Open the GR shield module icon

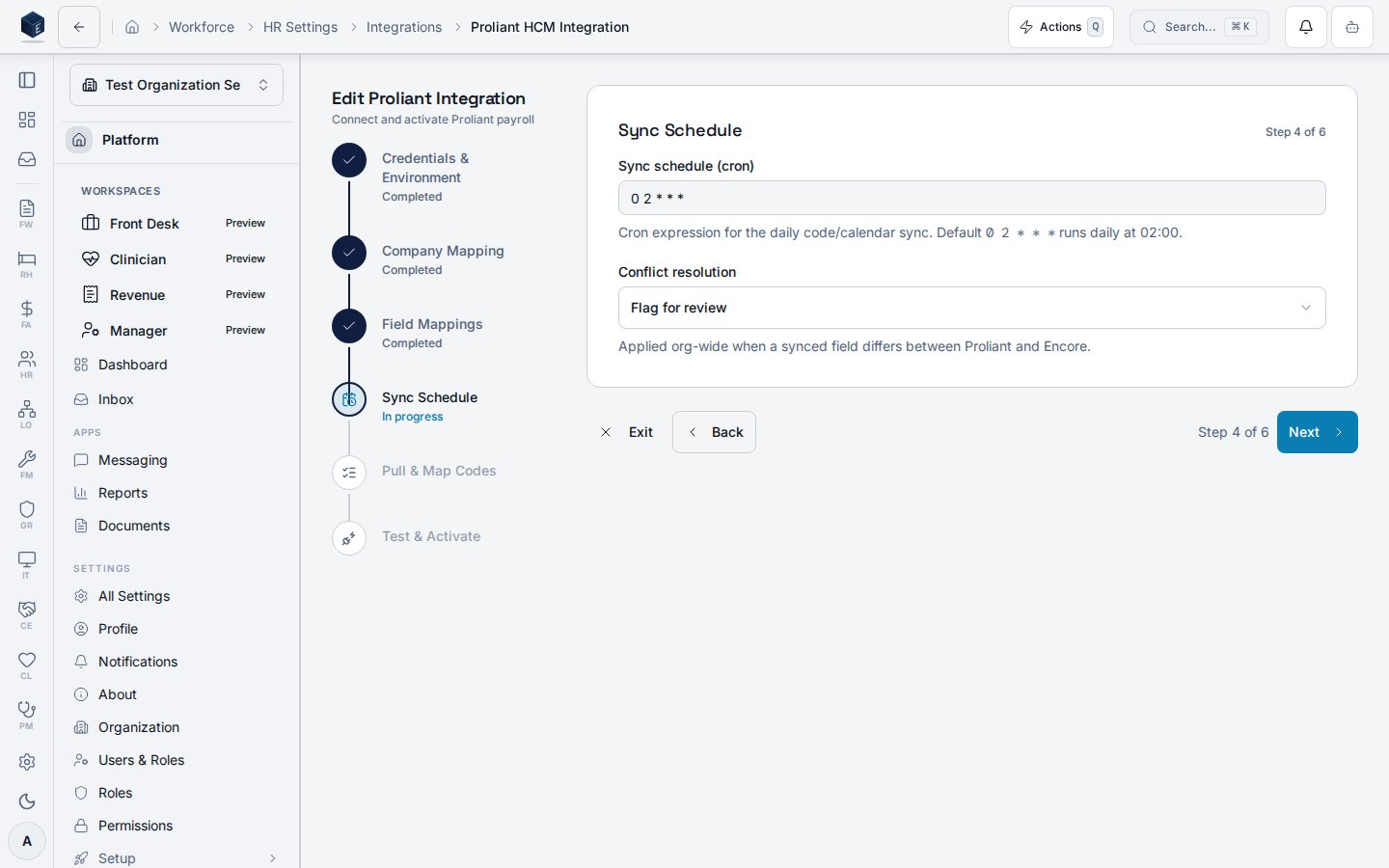click(x=27, y=514)
